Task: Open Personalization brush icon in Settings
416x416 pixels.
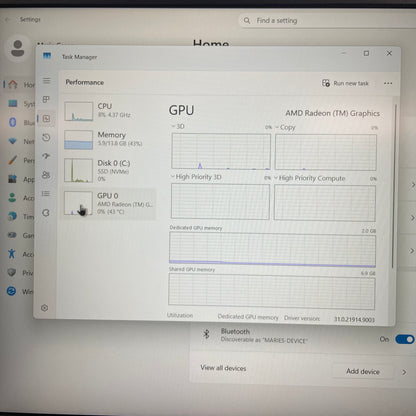Action: (x=12, y=160)
